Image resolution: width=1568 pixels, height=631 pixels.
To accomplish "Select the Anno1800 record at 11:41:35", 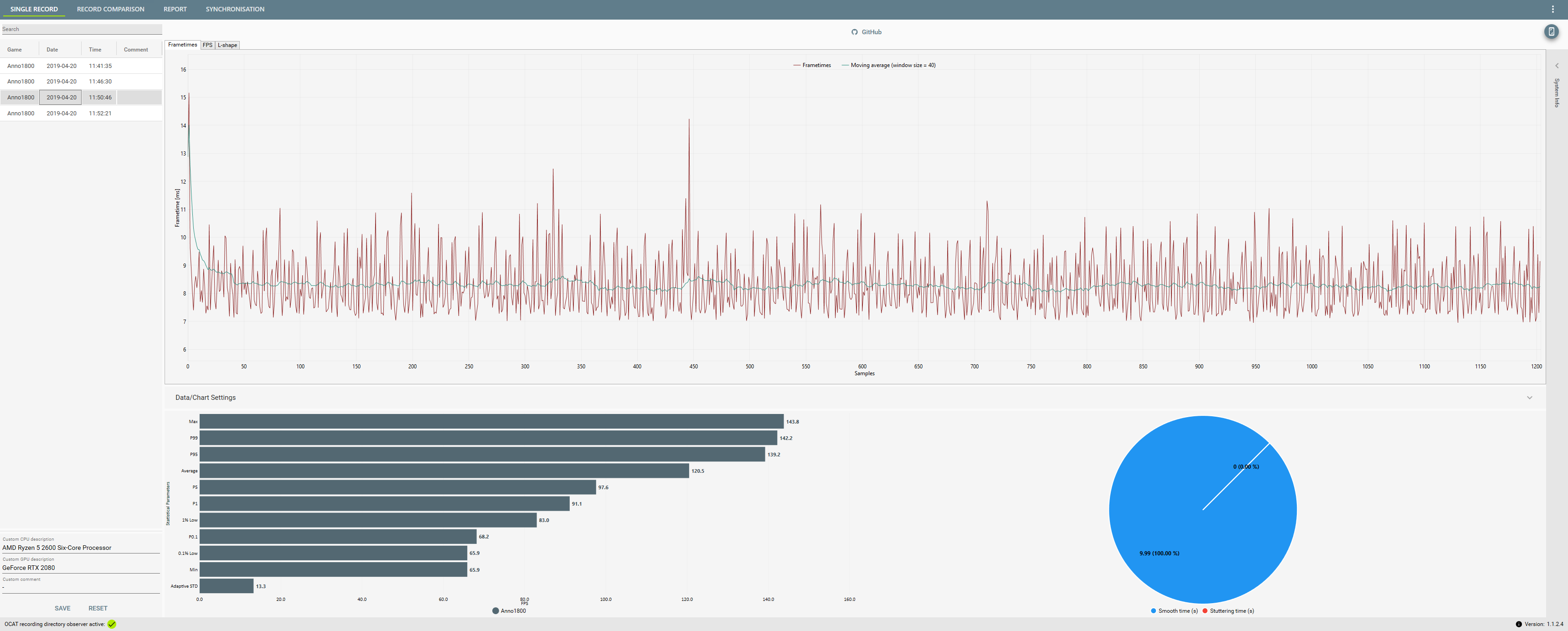I will coord(81,66).
